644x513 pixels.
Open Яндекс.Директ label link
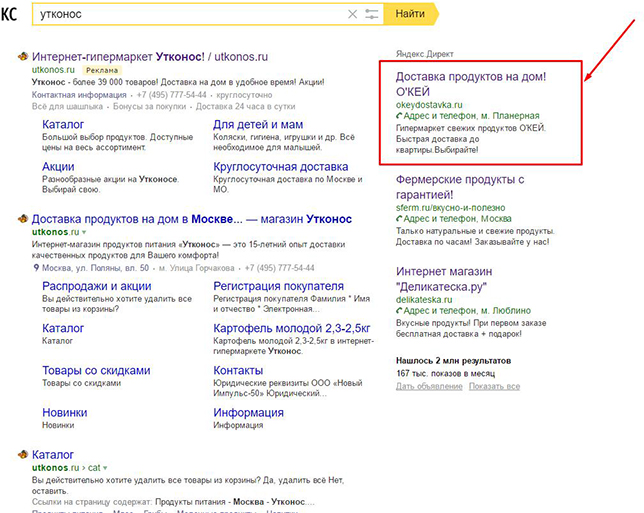click(425, 54)
